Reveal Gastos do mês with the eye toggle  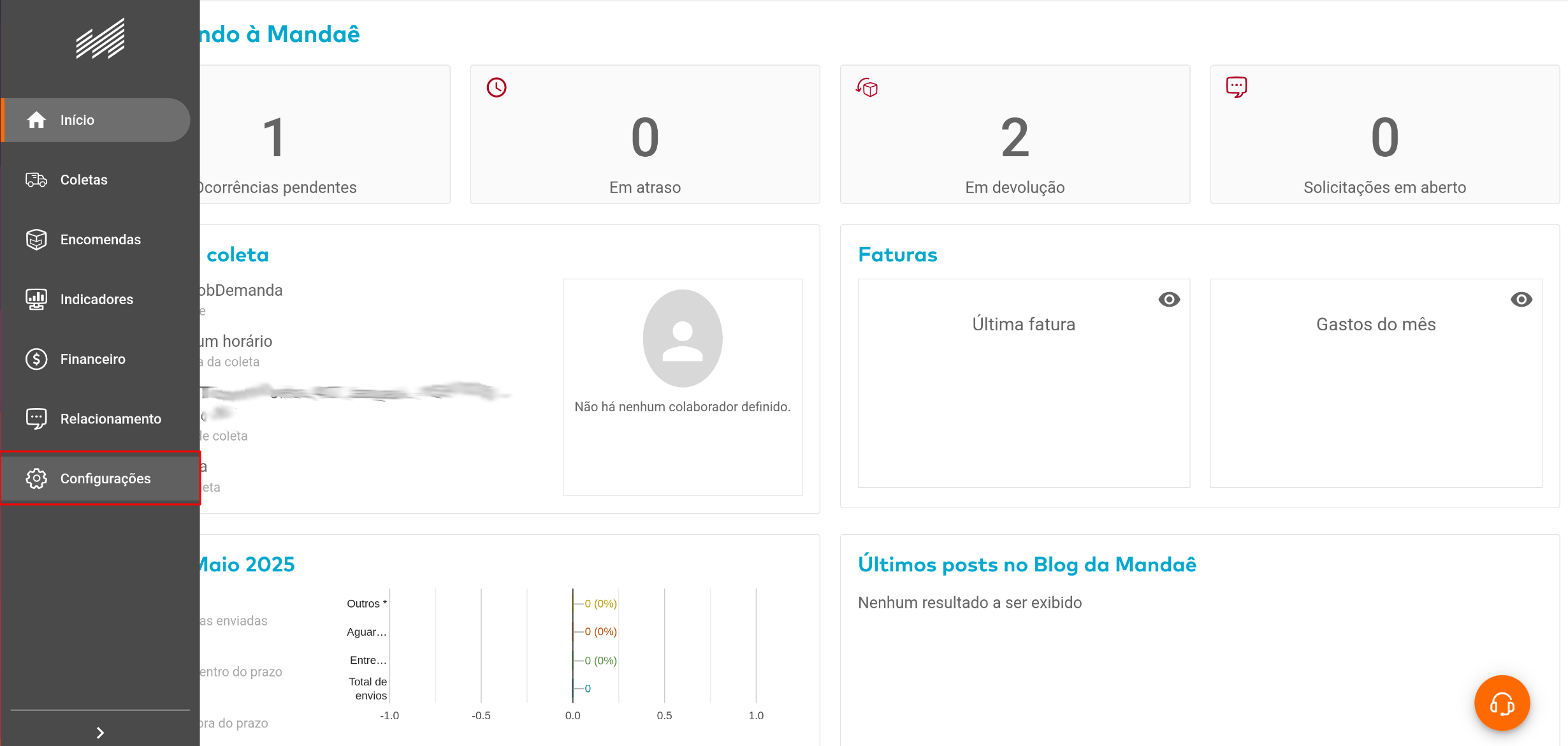(x=1521, y=299)
